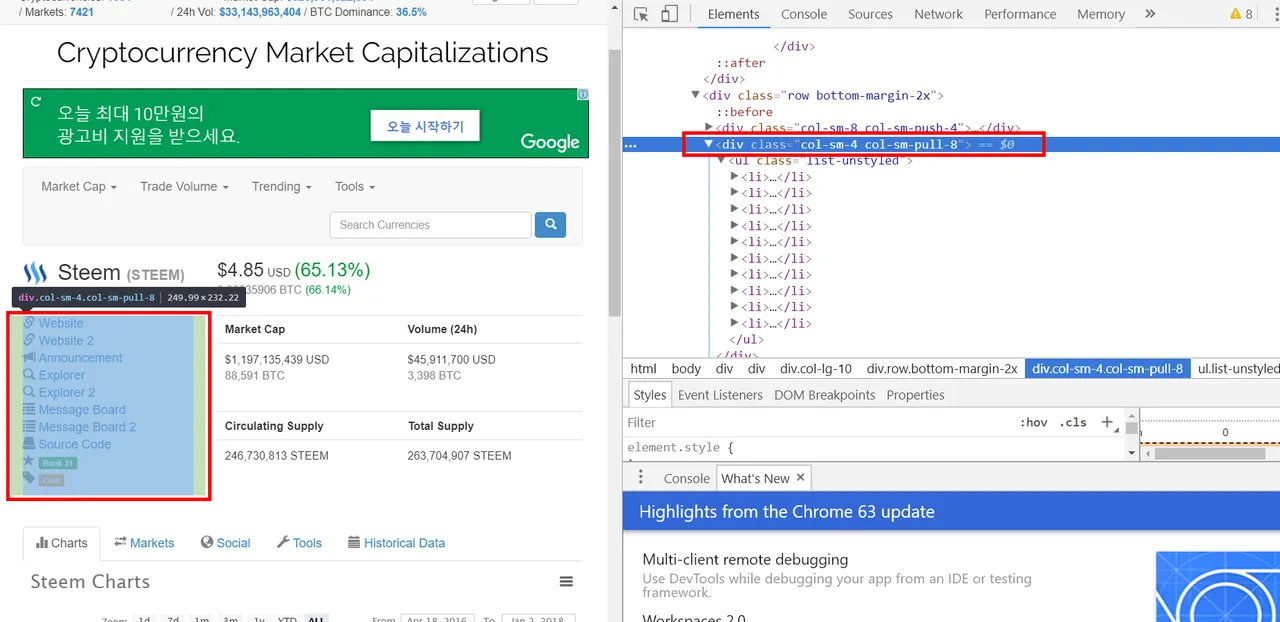The image size is (1280, 622).
Task: Click the tag icon next to Coin label
Action: point(29,478)
